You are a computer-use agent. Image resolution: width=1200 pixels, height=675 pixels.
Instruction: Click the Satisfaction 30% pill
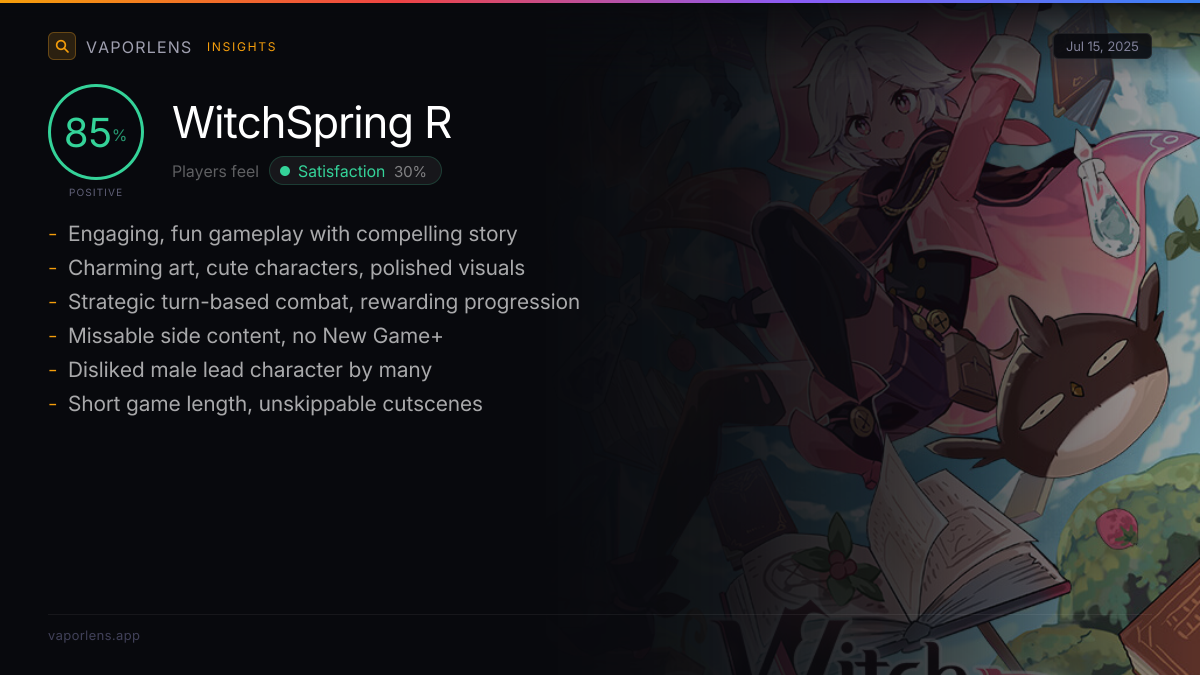pyautogui.click(x=355, y=171)
